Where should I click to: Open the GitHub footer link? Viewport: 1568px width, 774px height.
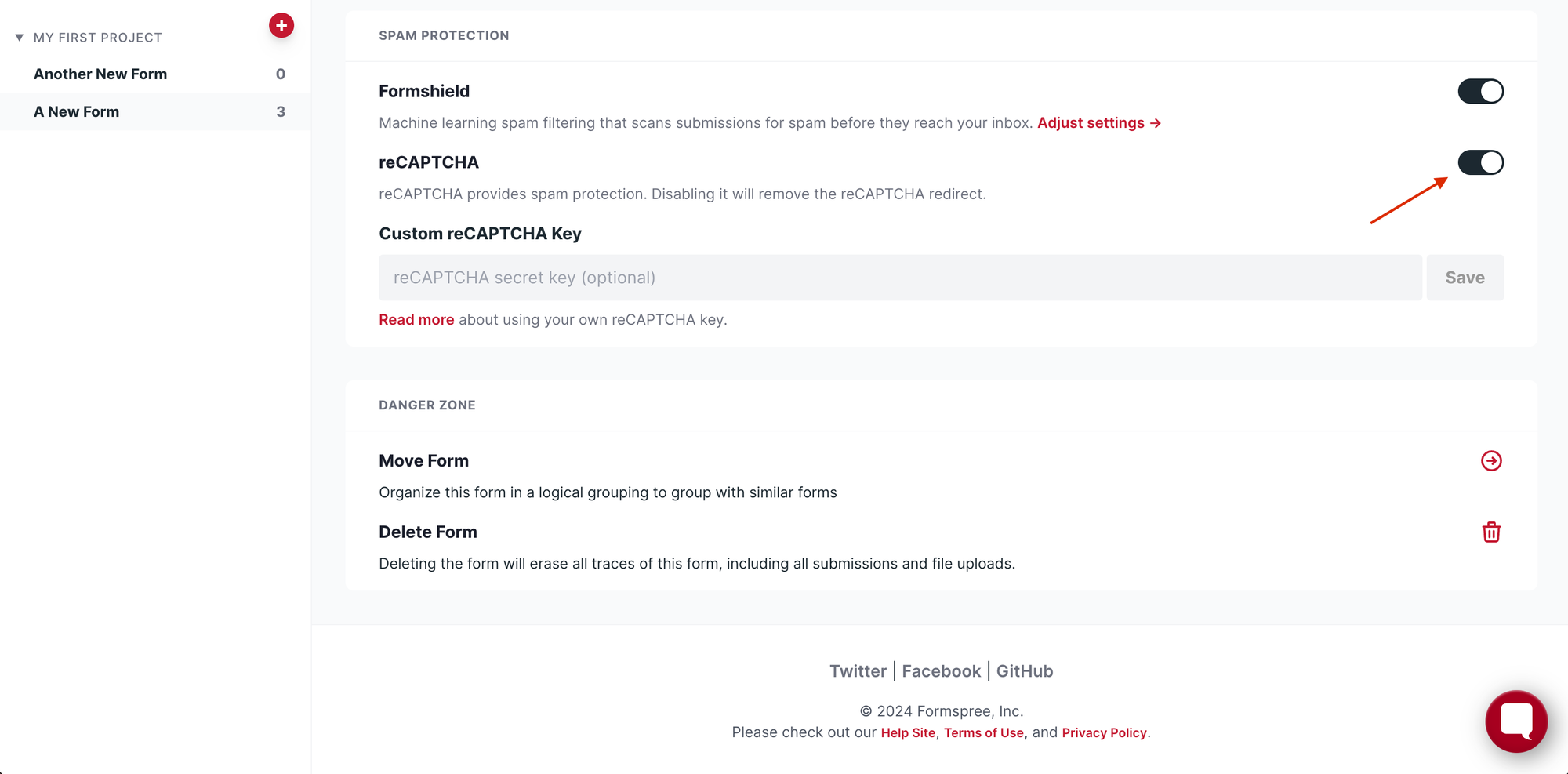click(1025, 671)
